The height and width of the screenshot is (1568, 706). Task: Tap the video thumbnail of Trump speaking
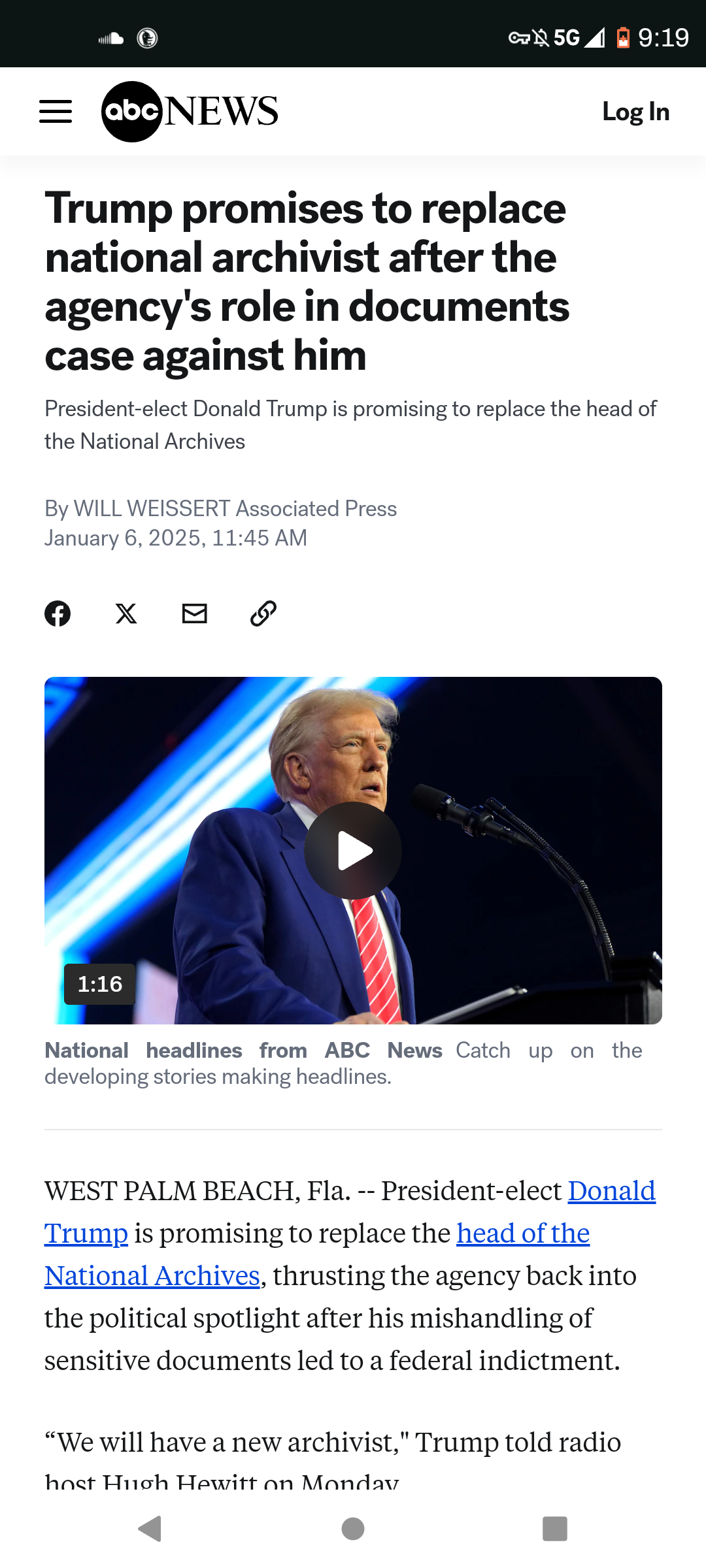(x=353, y=850)
